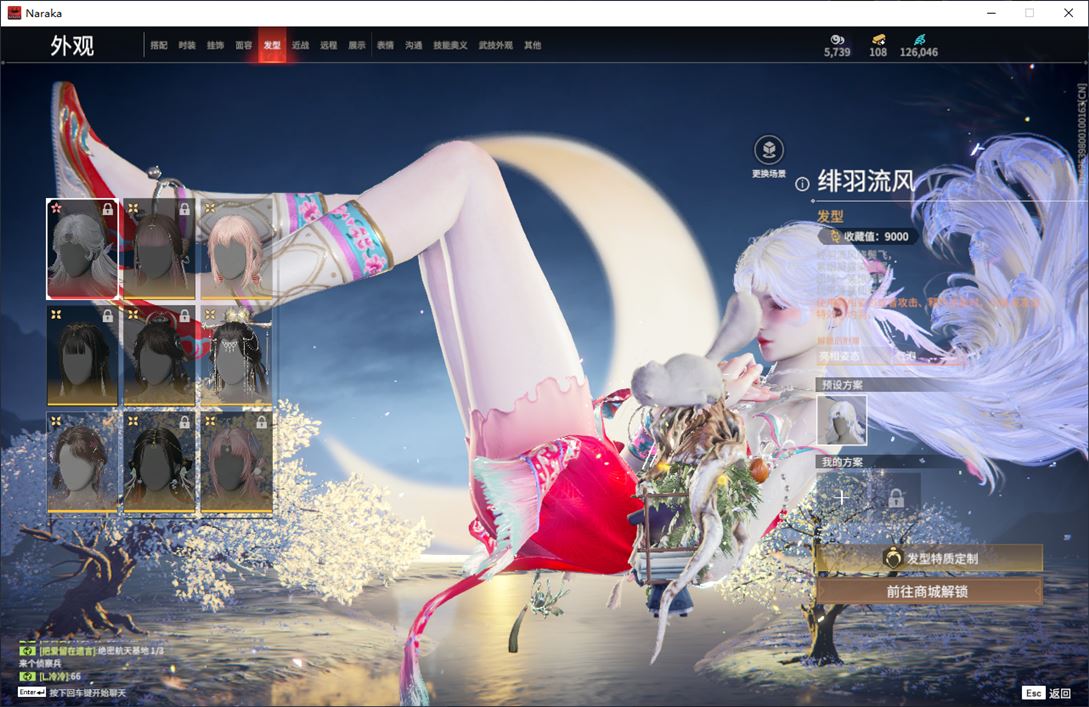Select the locked pink hairstyle with hair ornament

coord(236,463)
